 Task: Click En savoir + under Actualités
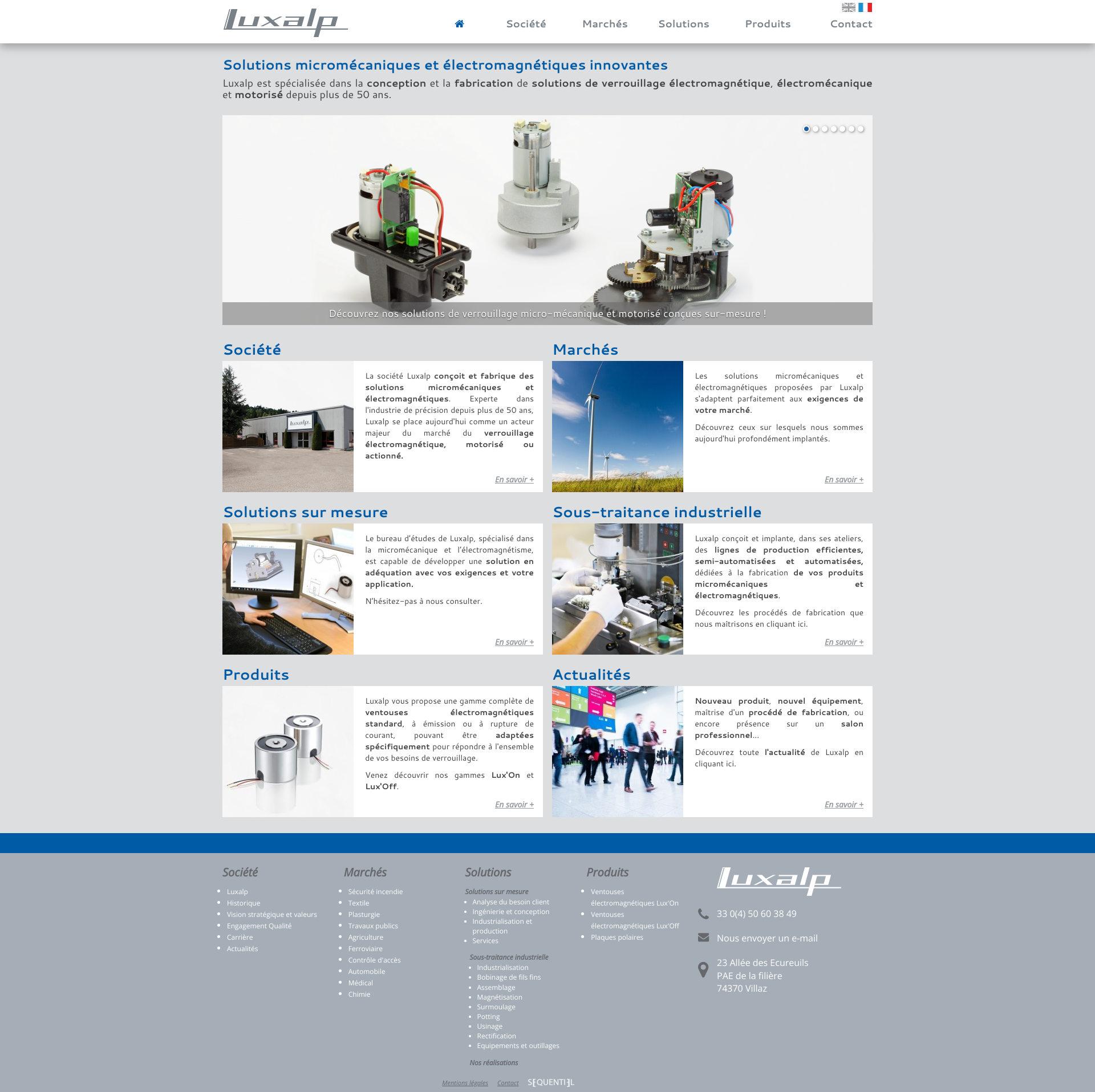point(844,805)
